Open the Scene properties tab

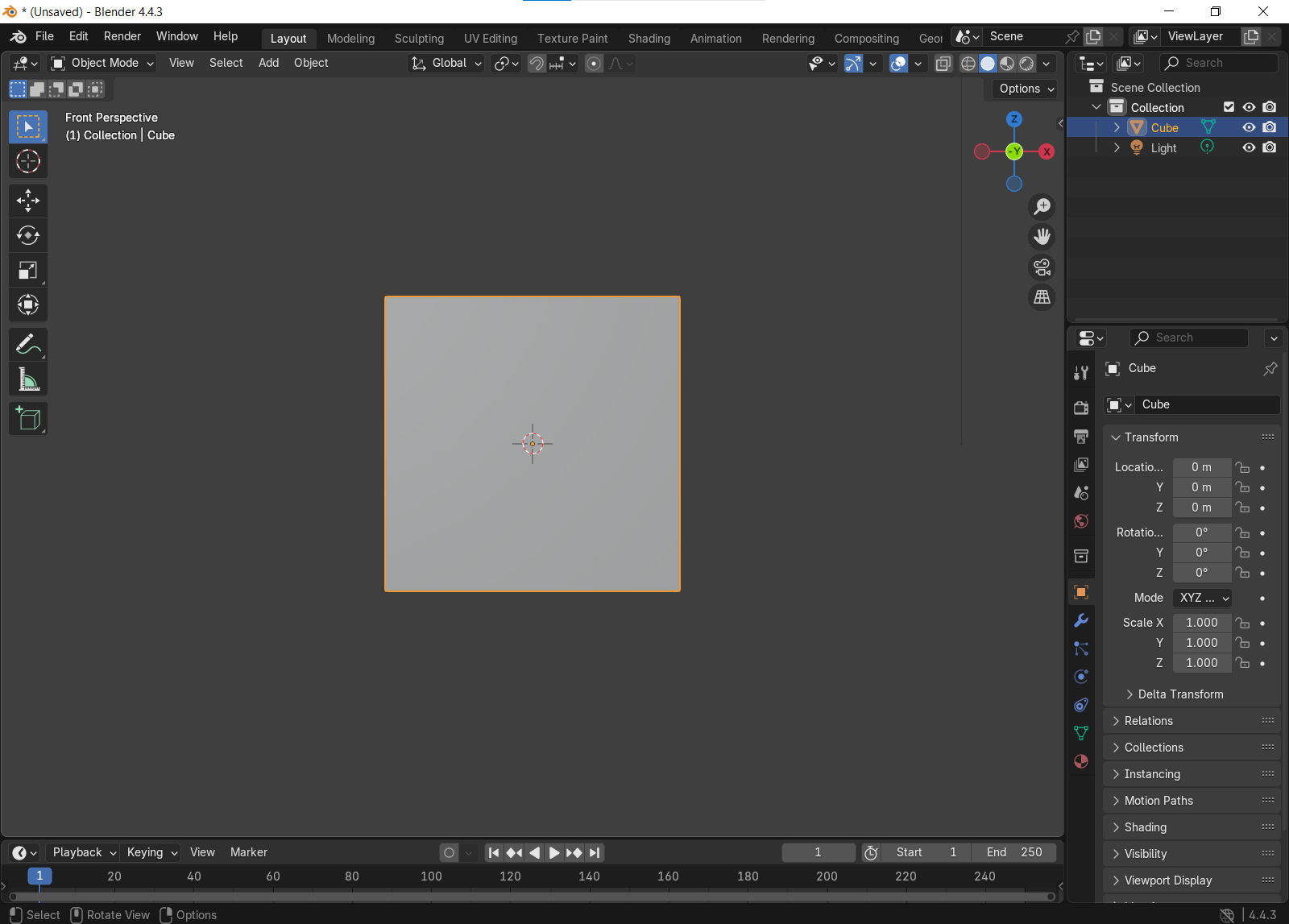coord(1081,492)
